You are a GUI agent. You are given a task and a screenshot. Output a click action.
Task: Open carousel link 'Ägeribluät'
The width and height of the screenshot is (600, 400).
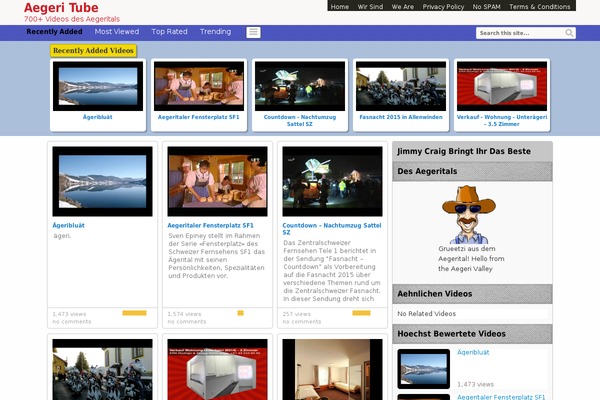98,117
